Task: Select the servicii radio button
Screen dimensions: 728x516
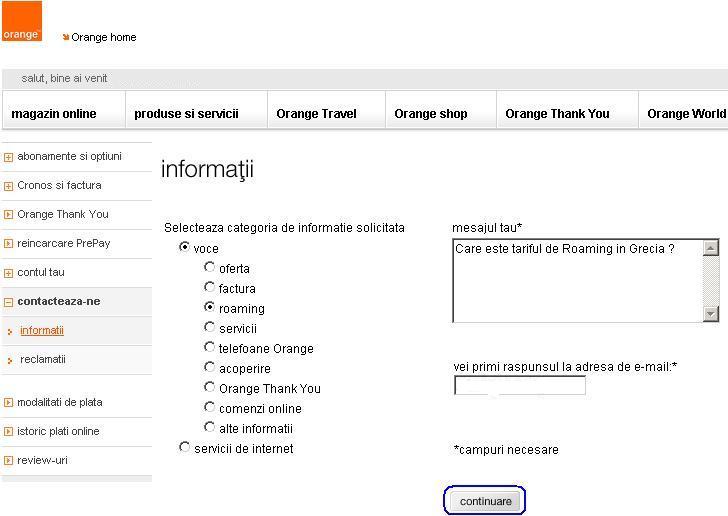Action: pos(209,327)
